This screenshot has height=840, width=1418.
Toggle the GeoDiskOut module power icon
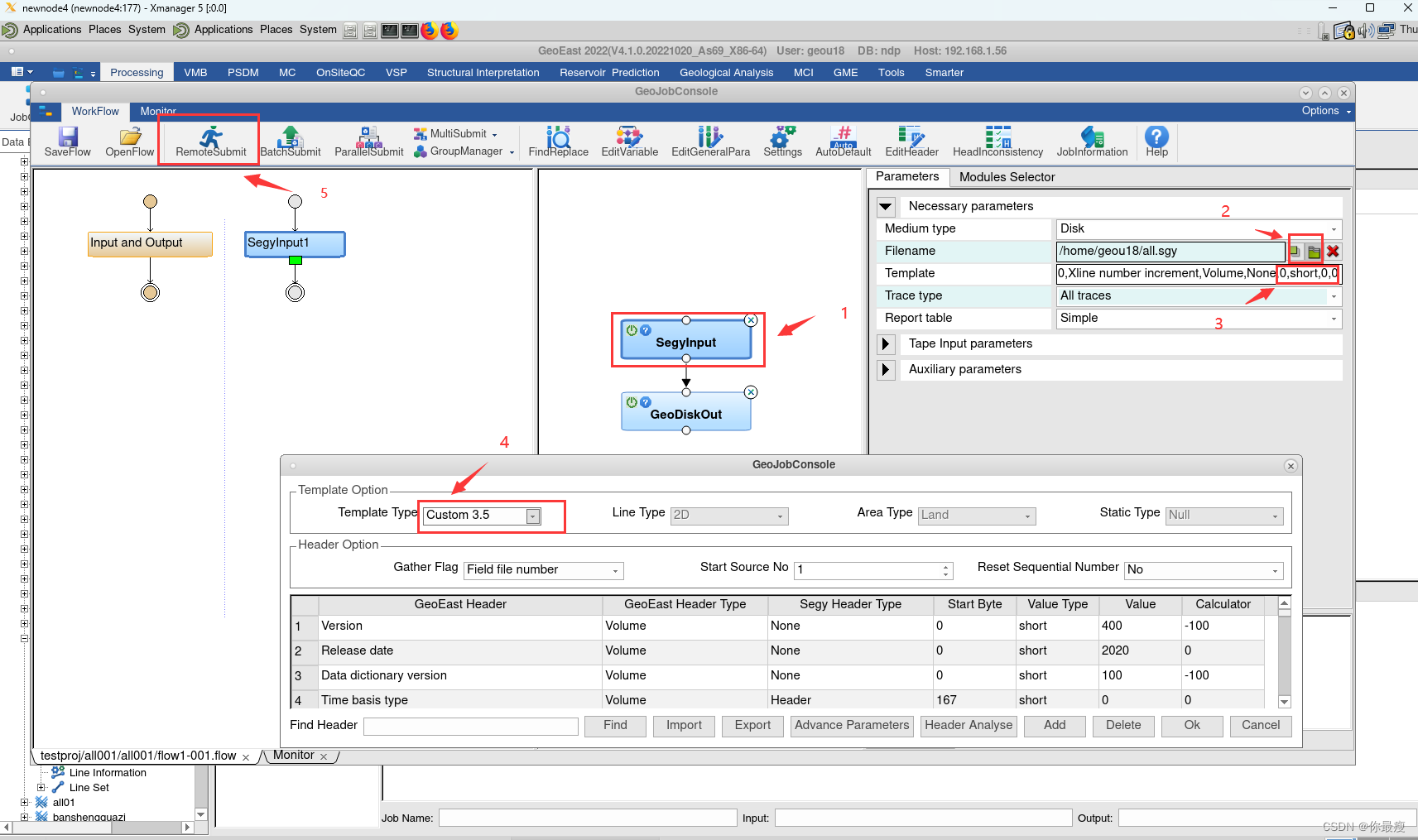click(x=632, y=402)
